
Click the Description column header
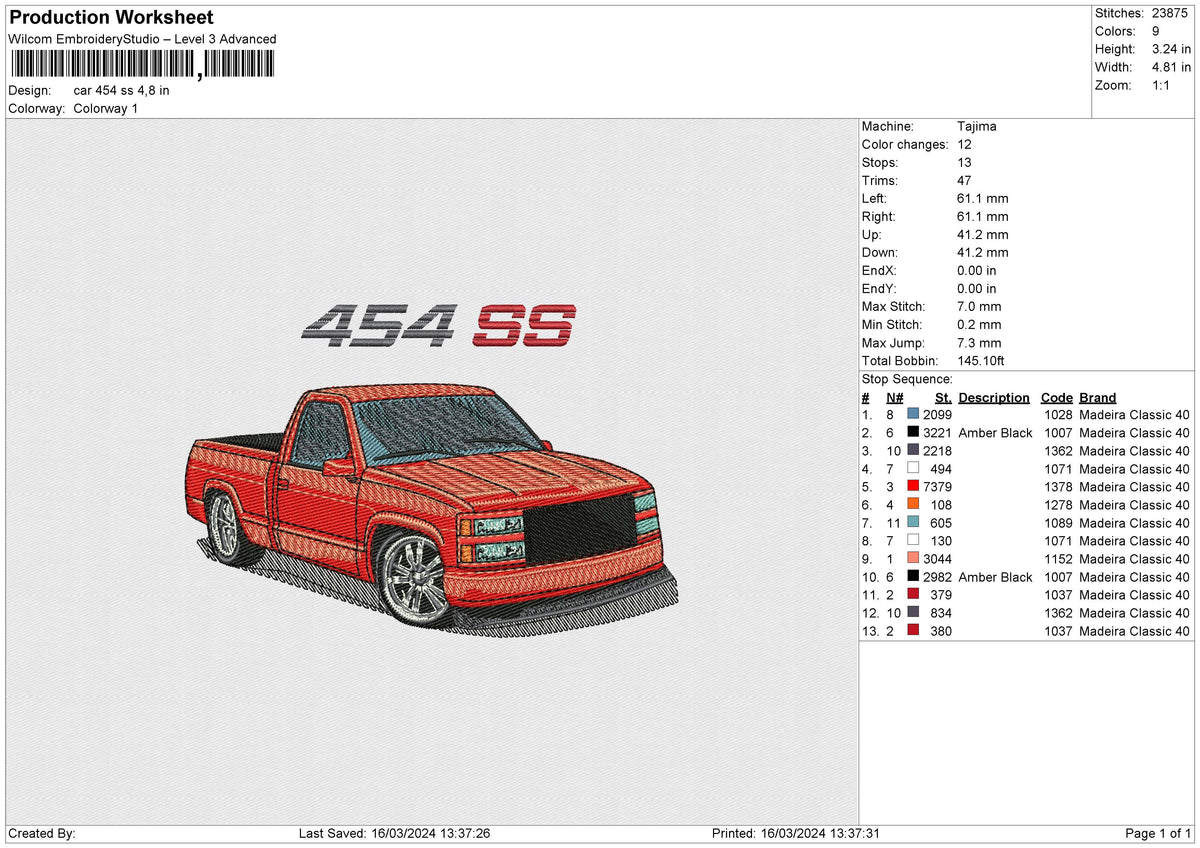pyautogui.click(x=994, y=397)
